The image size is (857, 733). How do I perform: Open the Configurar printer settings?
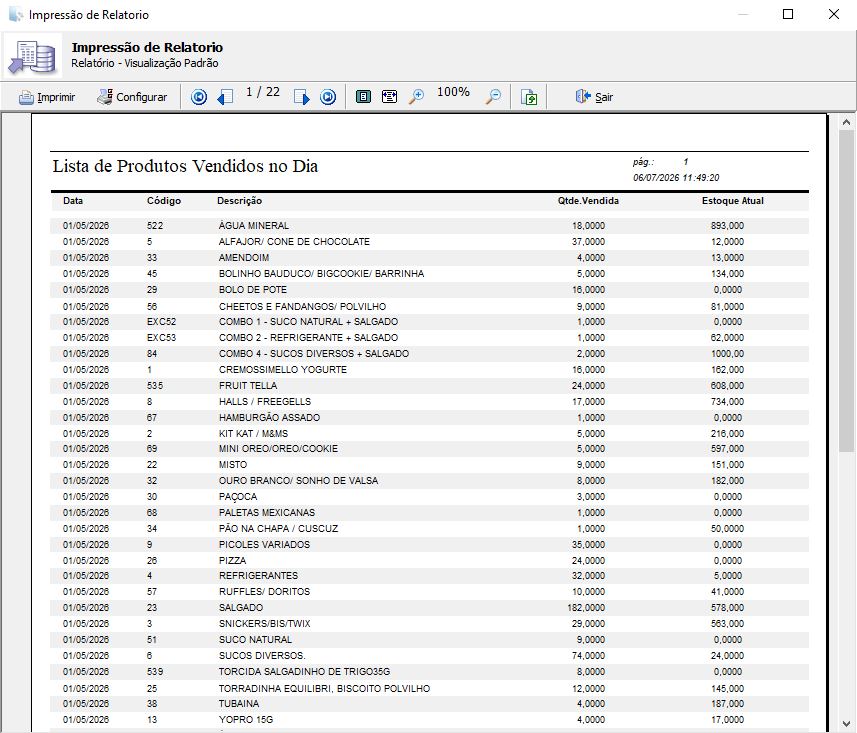(x=132, y=97)
